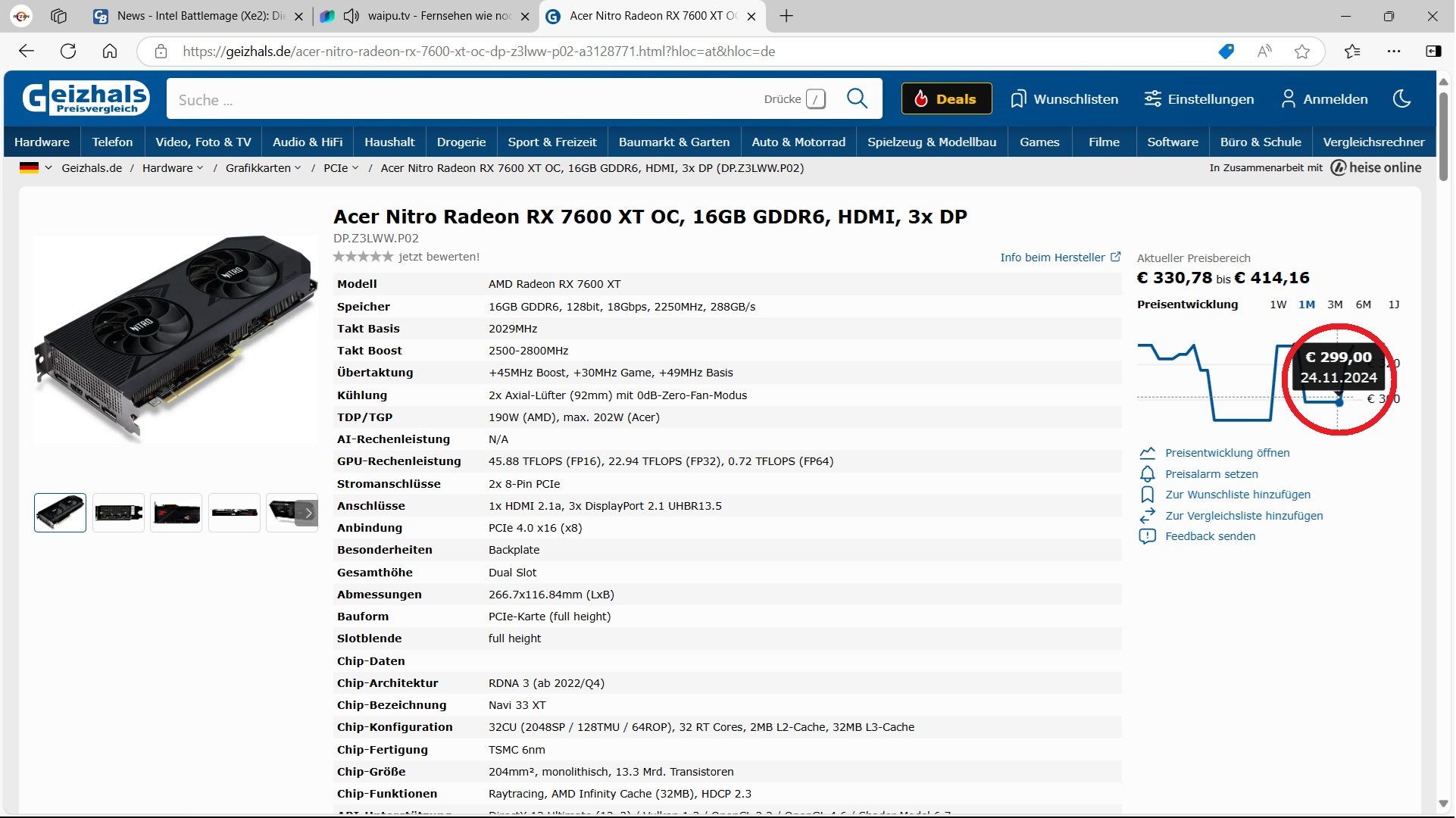Add to favorites star icon
The height and width of the screenshot is (818, 1456).
1302,52
